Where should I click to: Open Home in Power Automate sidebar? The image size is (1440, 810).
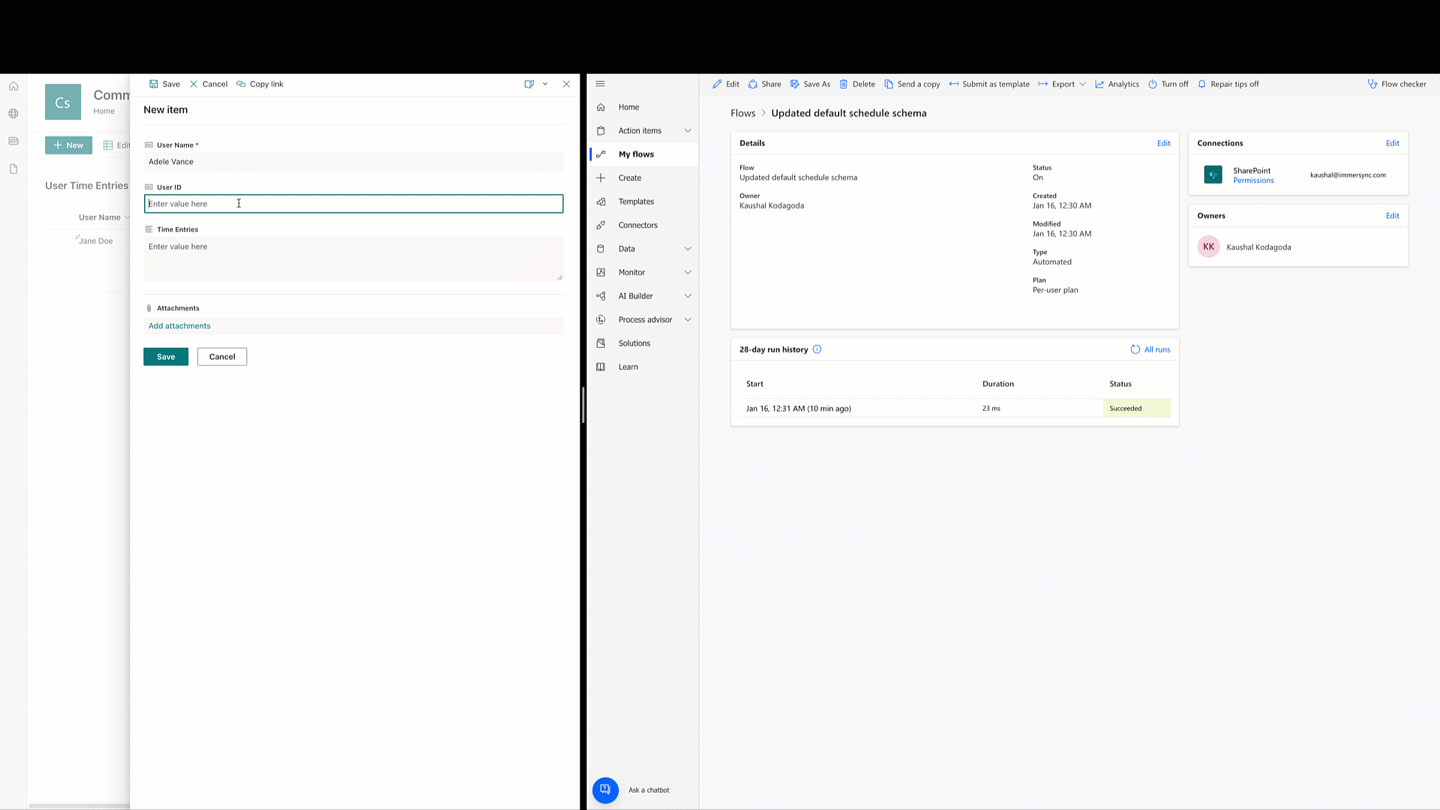tap(628, 107)
